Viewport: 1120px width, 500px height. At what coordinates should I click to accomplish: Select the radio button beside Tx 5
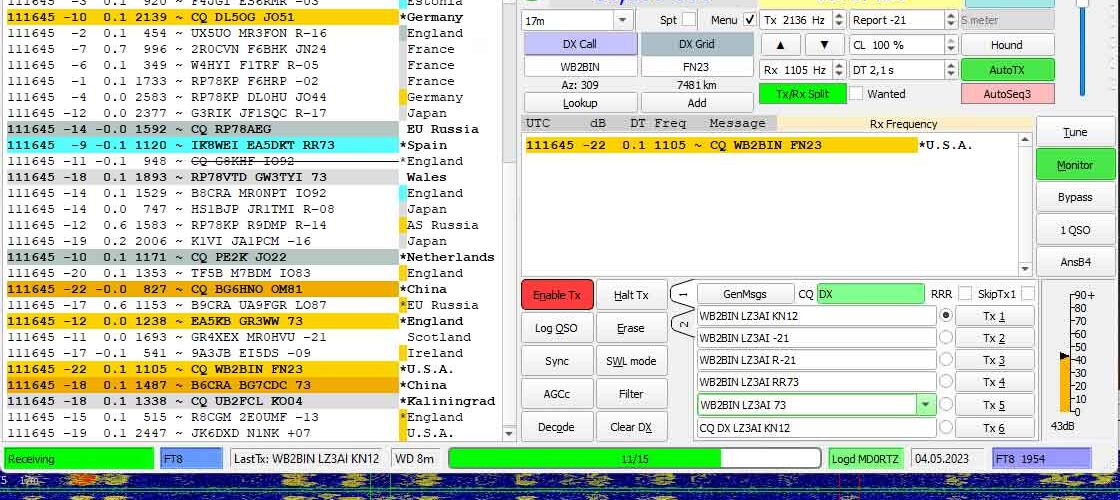click(946, 405)
